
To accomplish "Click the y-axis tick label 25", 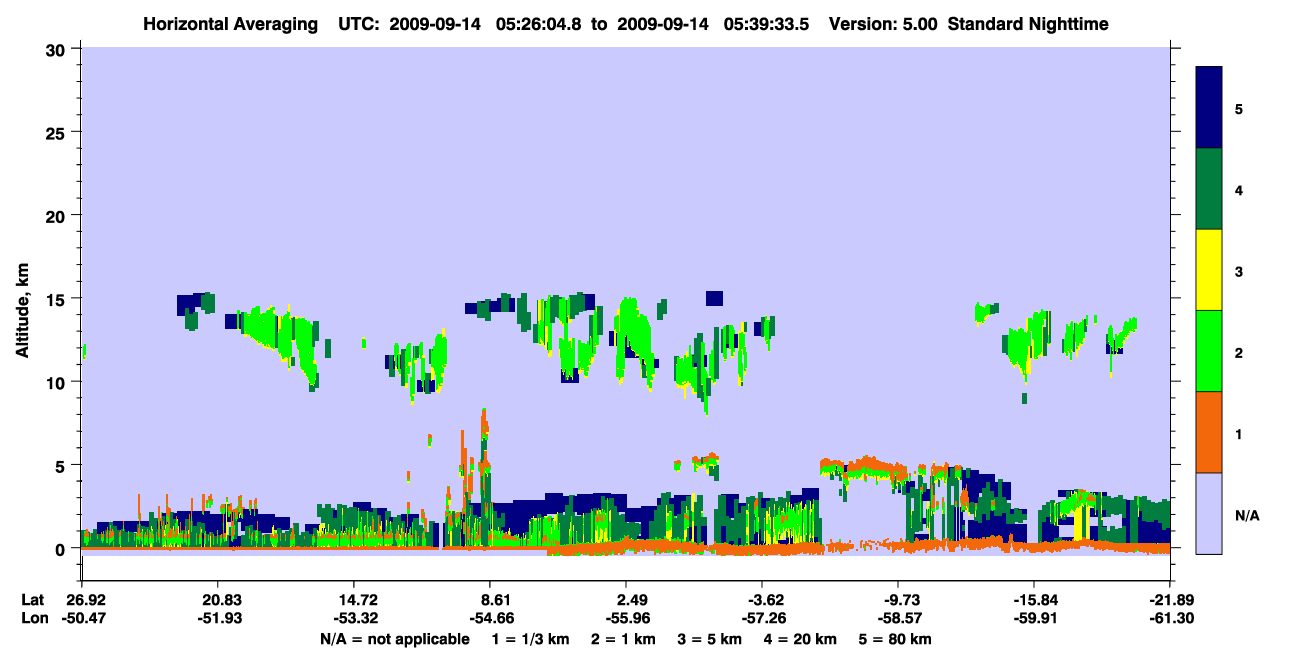I will click(57, 132).
